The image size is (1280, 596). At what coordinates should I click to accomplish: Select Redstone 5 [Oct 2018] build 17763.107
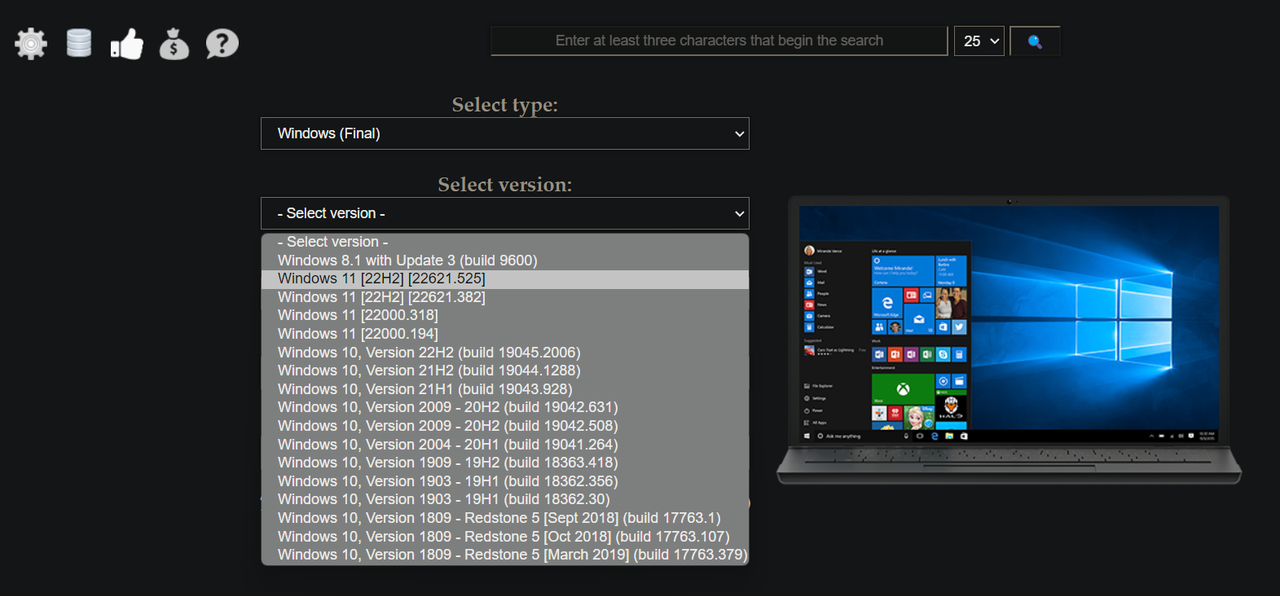coord(505,536)
